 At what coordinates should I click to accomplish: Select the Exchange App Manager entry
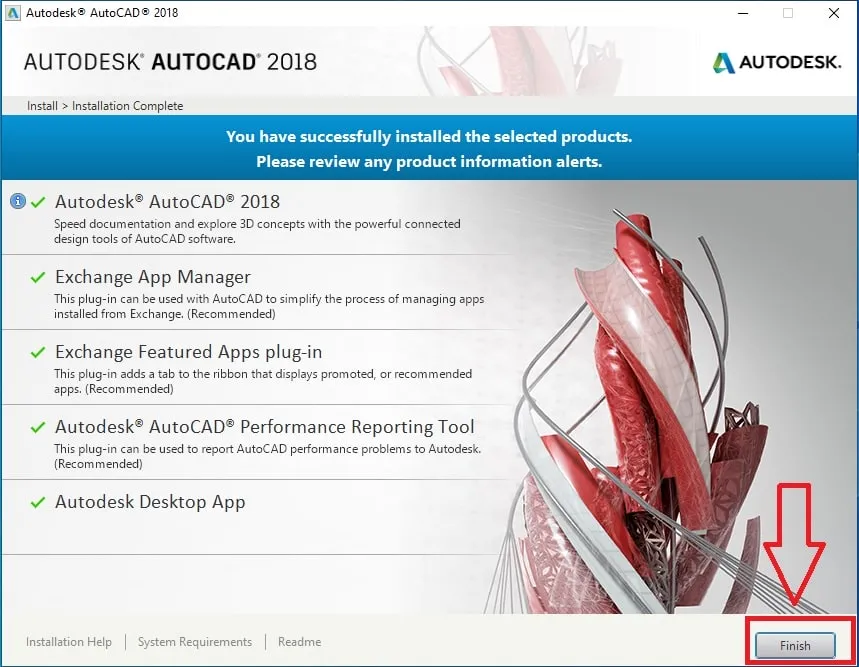point(153,276)
